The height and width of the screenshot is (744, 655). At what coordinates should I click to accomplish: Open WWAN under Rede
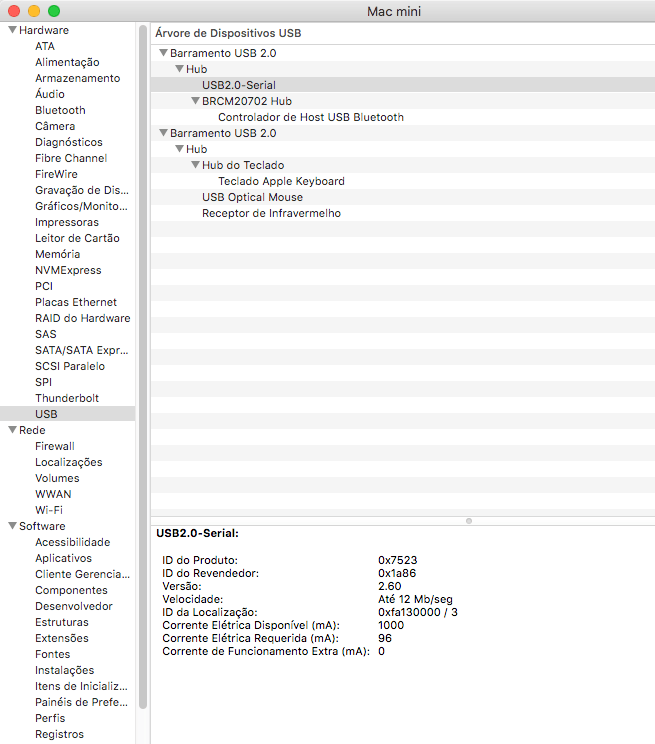click(x=53, y=494)
